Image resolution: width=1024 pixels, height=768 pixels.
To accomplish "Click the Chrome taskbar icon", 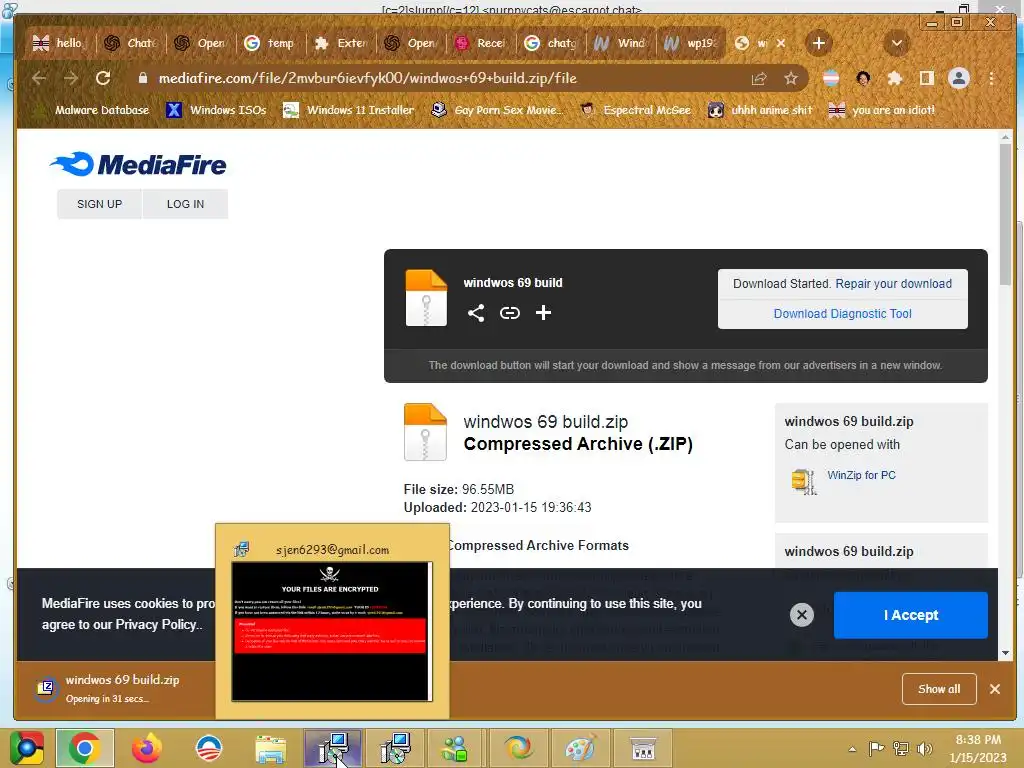I will pos(85,748).
